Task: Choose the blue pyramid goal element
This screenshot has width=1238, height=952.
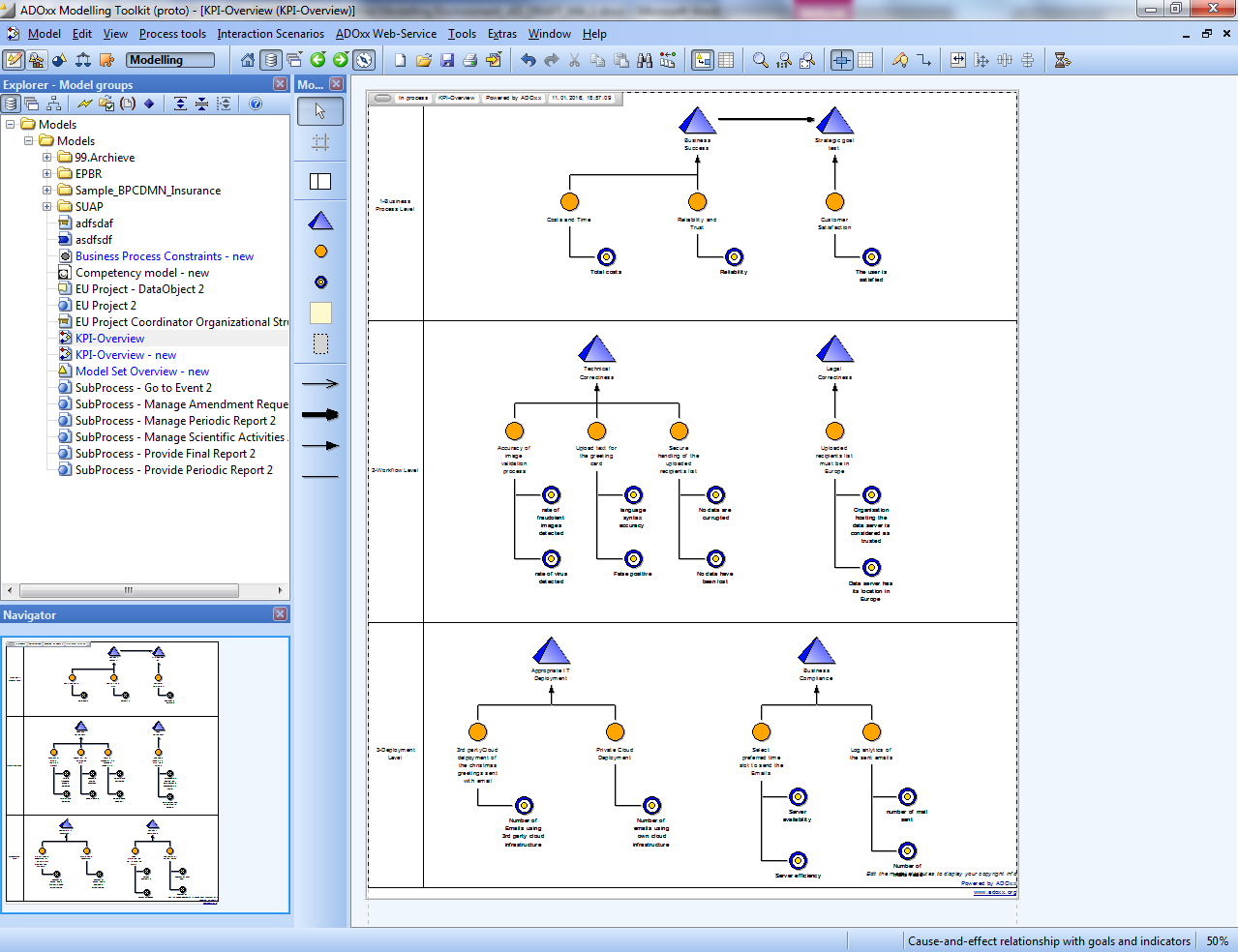Action: click(x=320, y=221)
